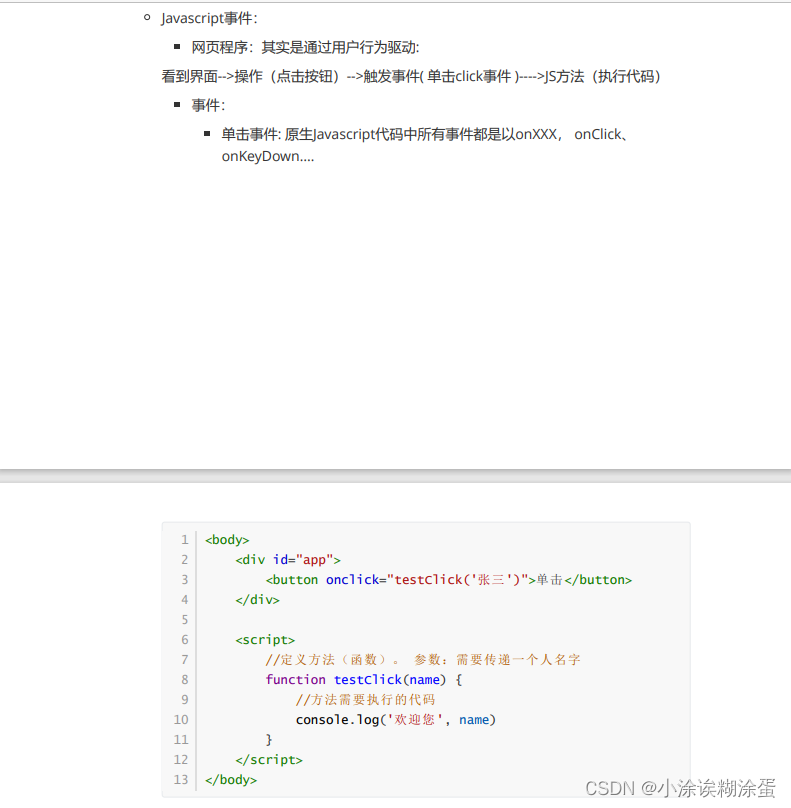Click the text '单击事件: 原生Javascript代码'

tap(312, 134)
